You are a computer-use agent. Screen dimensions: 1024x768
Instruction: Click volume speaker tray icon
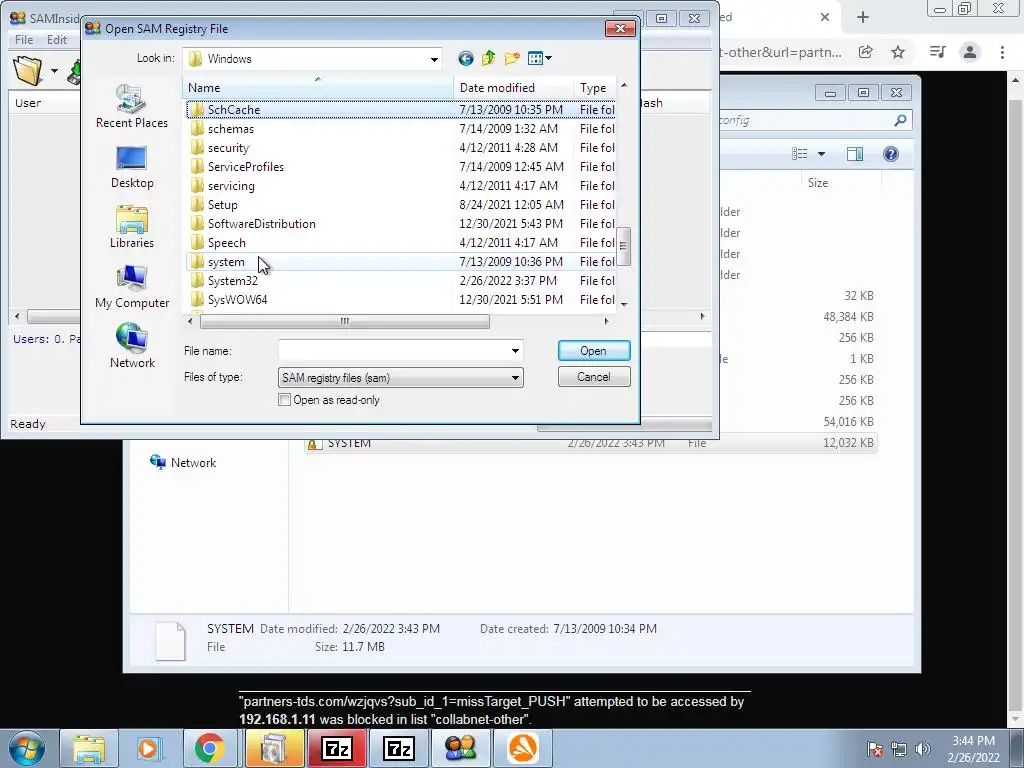pos(922,749)
